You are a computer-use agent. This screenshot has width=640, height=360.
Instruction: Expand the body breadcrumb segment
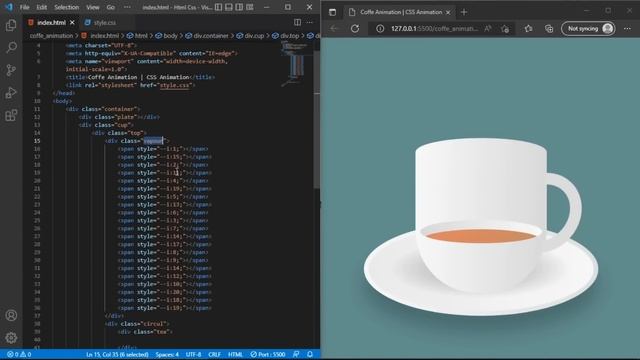click(x=167, y=36)
